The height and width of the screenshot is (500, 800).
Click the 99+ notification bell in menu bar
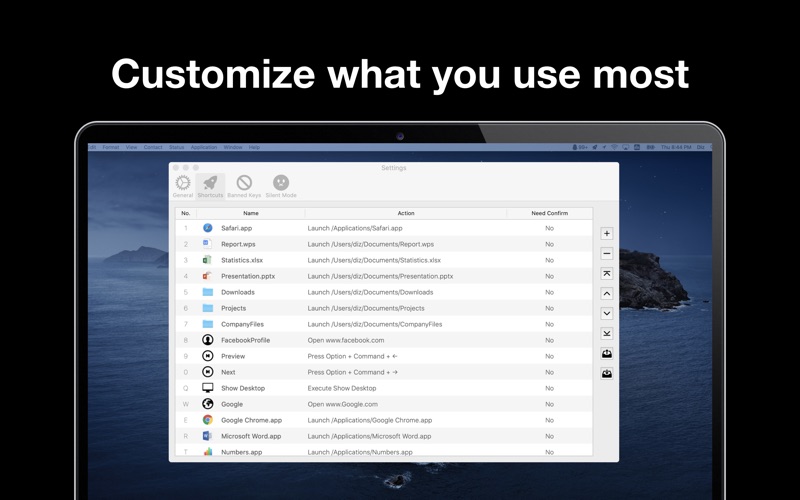tap(580, 147)
